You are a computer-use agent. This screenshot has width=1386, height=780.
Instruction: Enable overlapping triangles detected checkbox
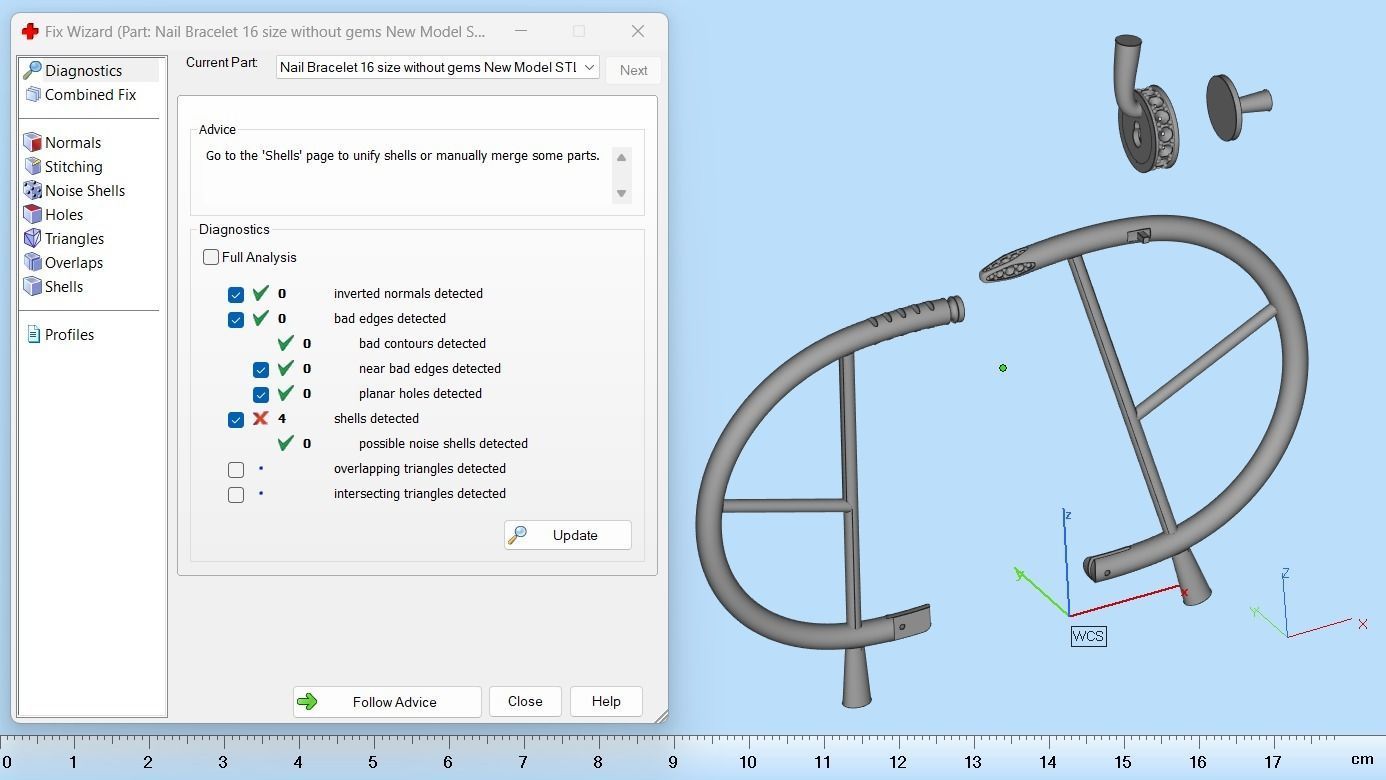pos(236,469)
